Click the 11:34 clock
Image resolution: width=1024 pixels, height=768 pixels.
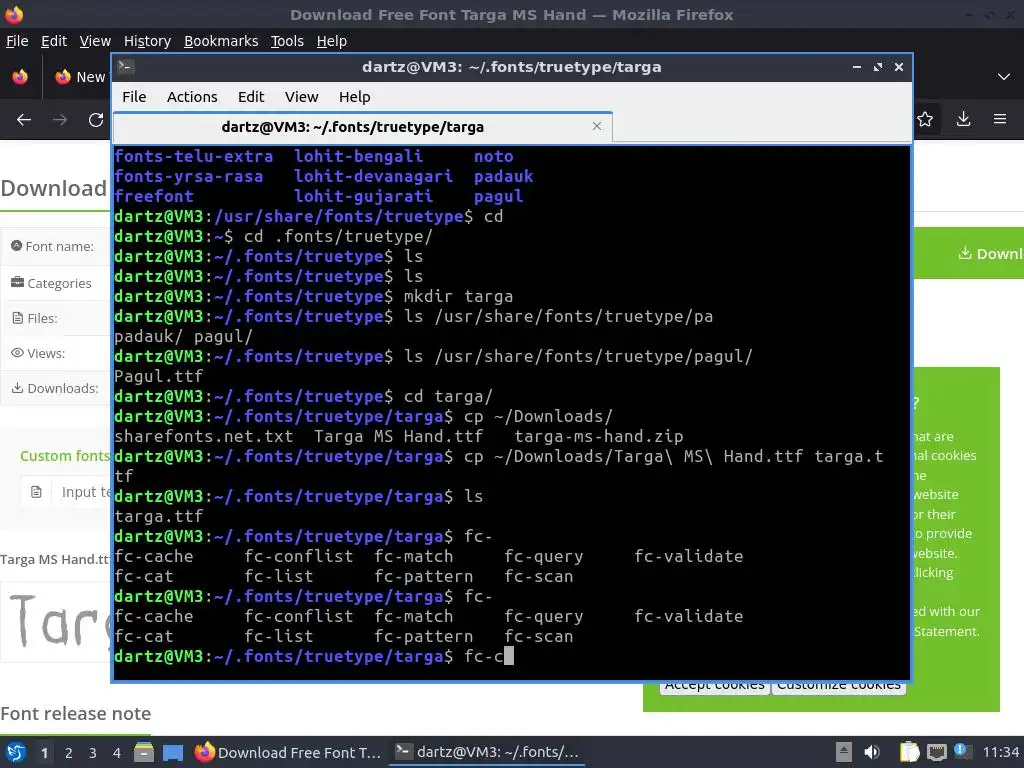point(1000,752)
